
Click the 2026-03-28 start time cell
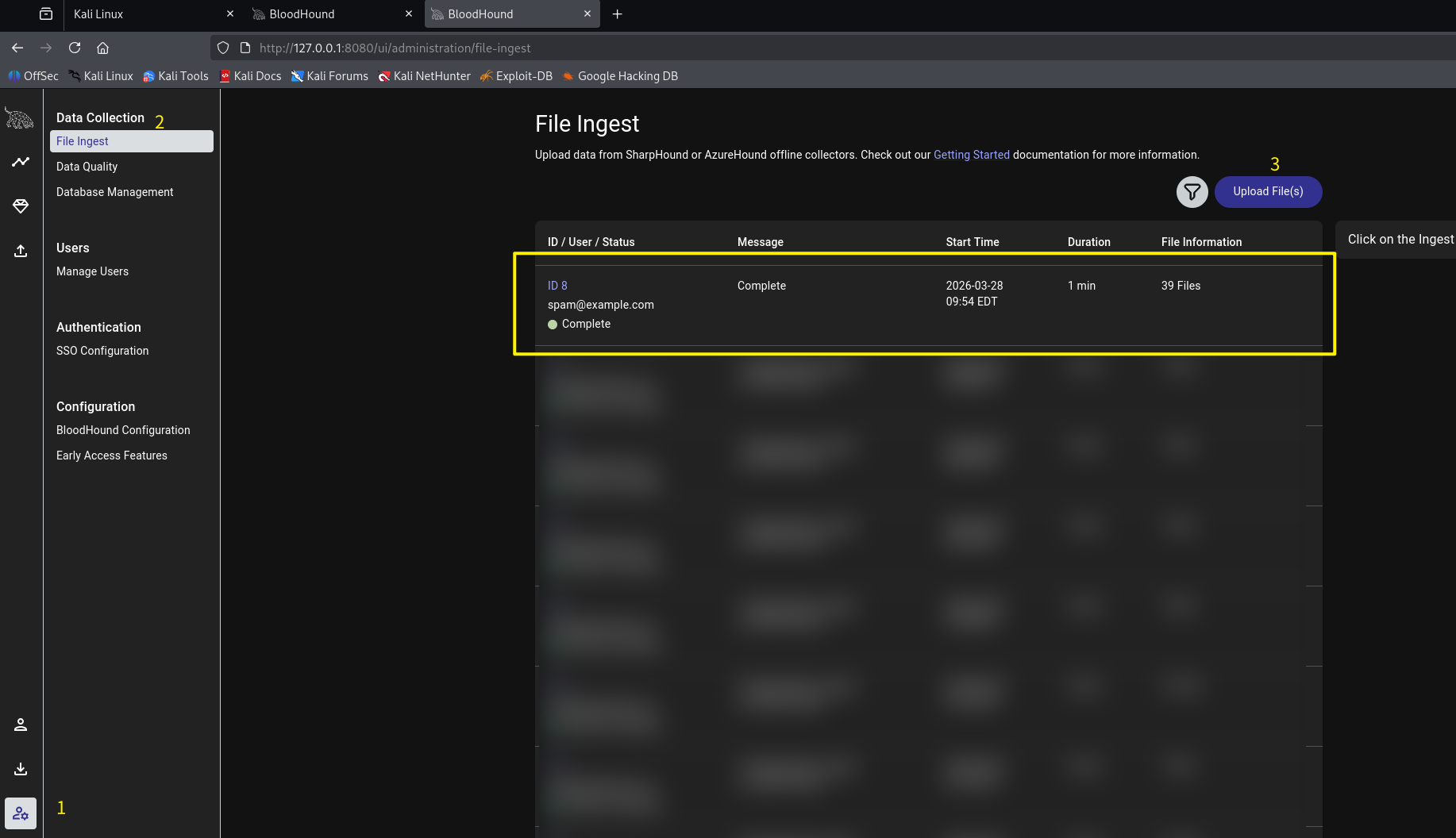tap(974, 294)
